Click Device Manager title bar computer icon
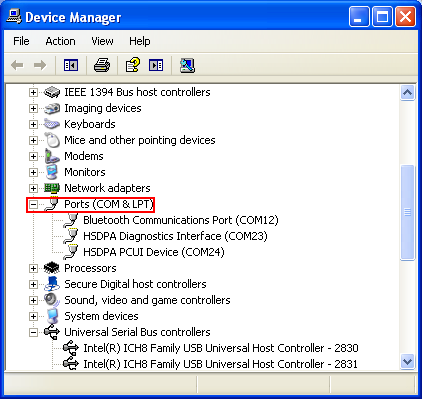Screen dimensions: 422x399 coord(14,16)
